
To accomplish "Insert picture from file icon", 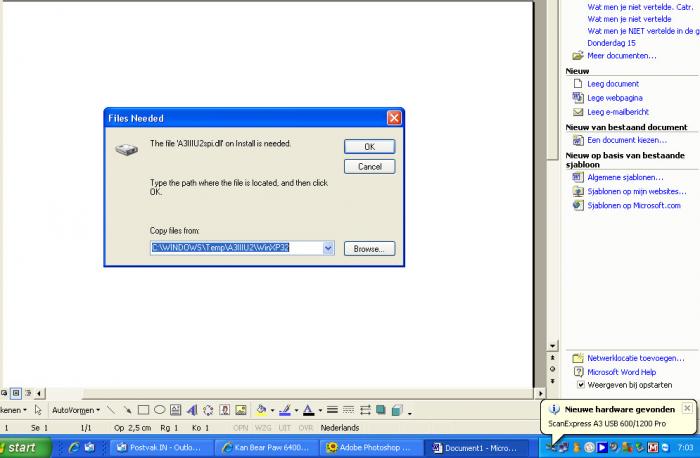I will (x=241, y=410).
